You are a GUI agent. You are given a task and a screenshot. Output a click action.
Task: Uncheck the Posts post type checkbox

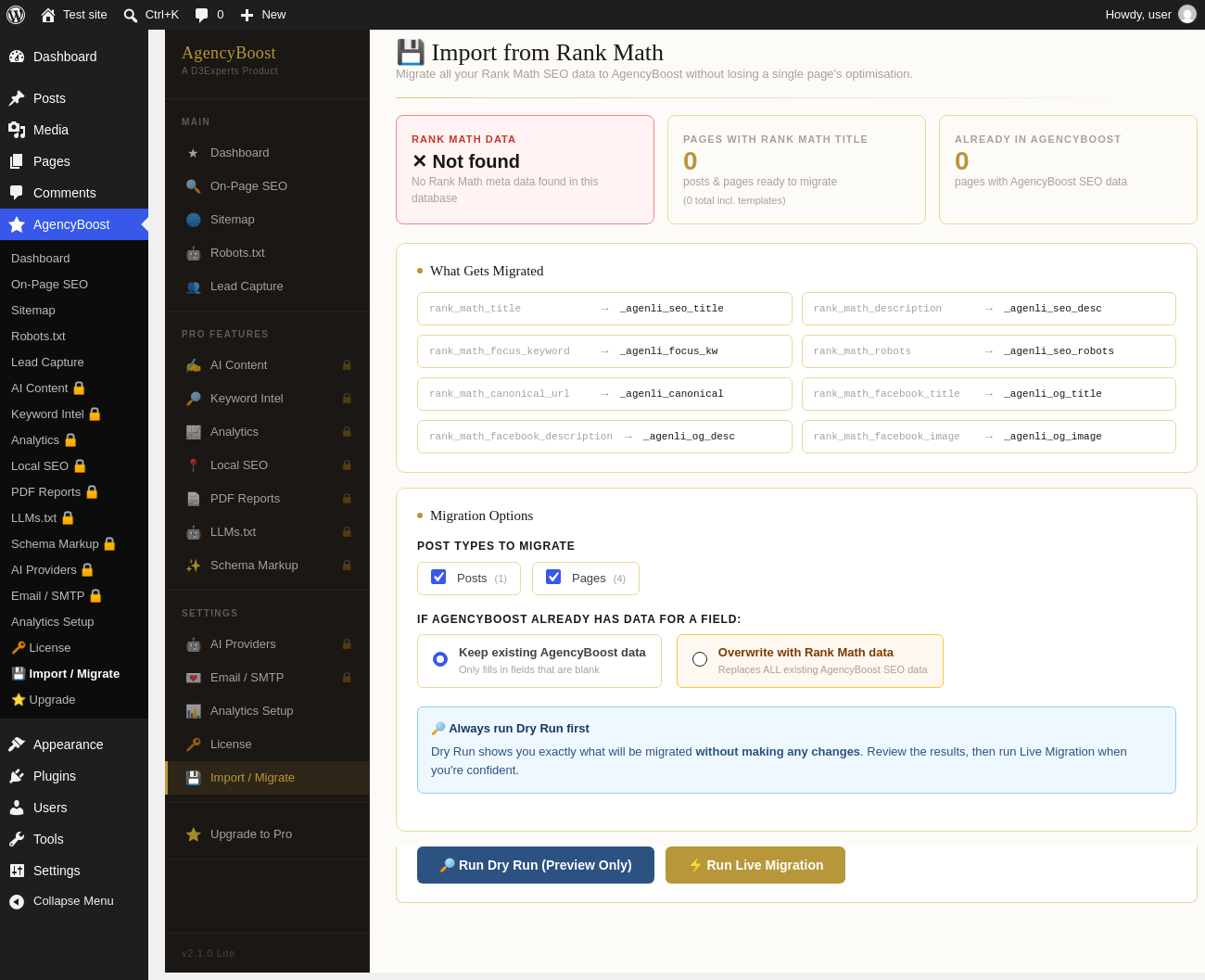point(438,577)
